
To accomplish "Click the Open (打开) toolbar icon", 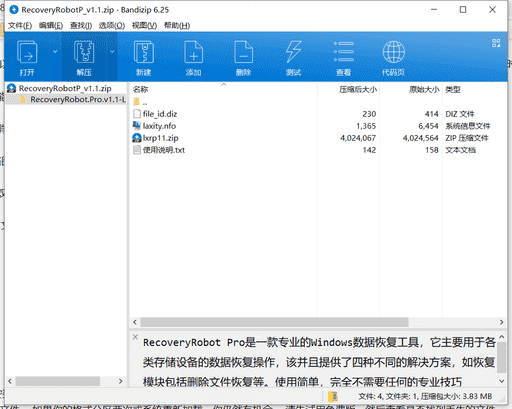I will [27, 52].
